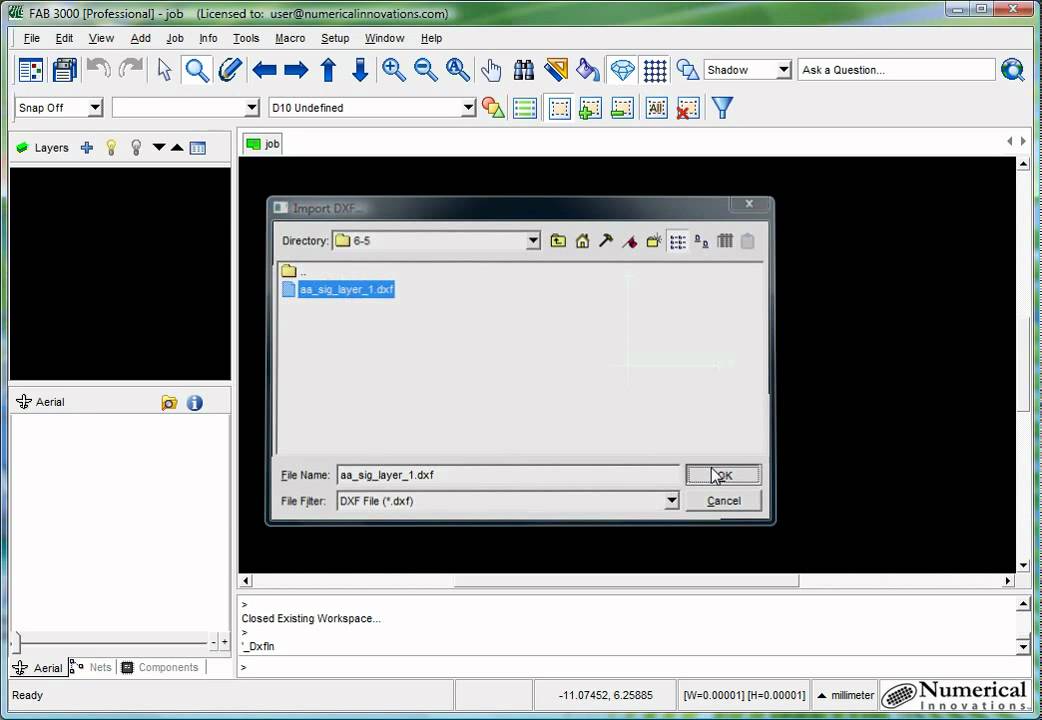The width and height of the screenshot is (1042, 720).
Task: Turn all layers on with lit bulb
Action: [111, 148]
